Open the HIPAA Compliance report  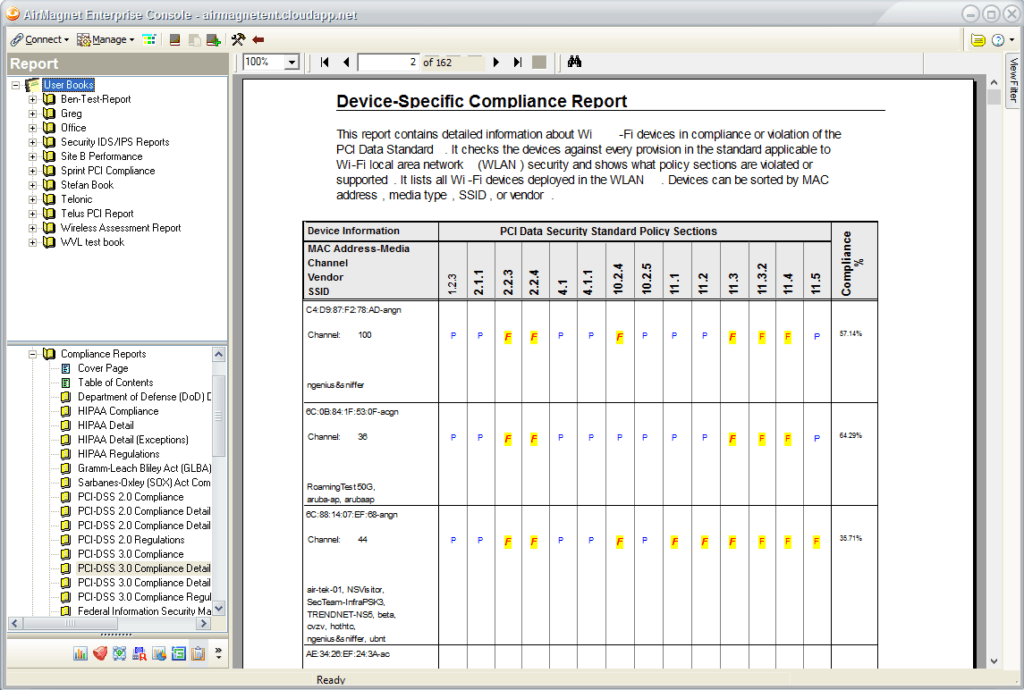118,412
